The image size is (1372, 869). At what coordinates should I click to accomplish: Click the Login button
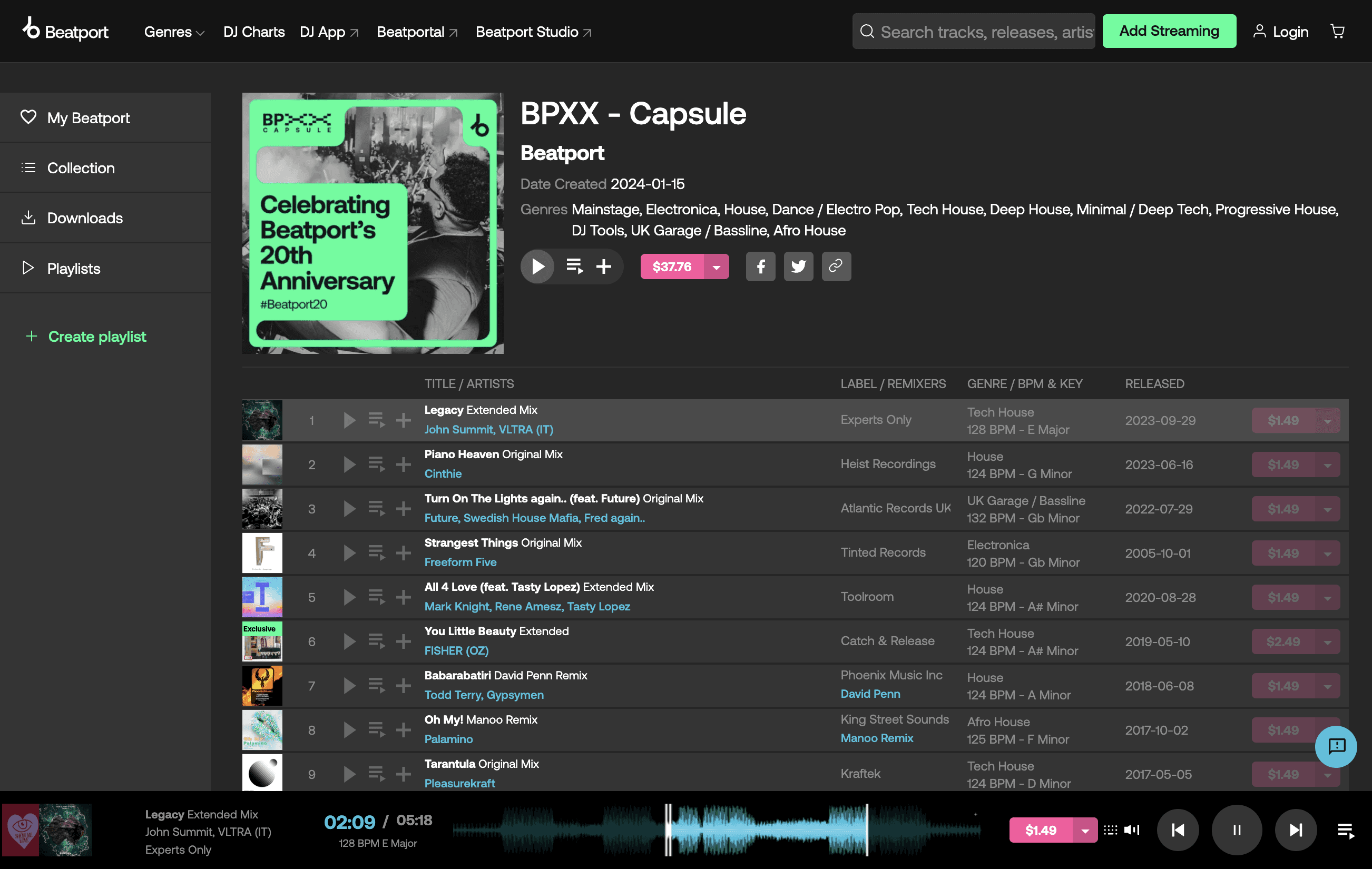(1280, 32)
